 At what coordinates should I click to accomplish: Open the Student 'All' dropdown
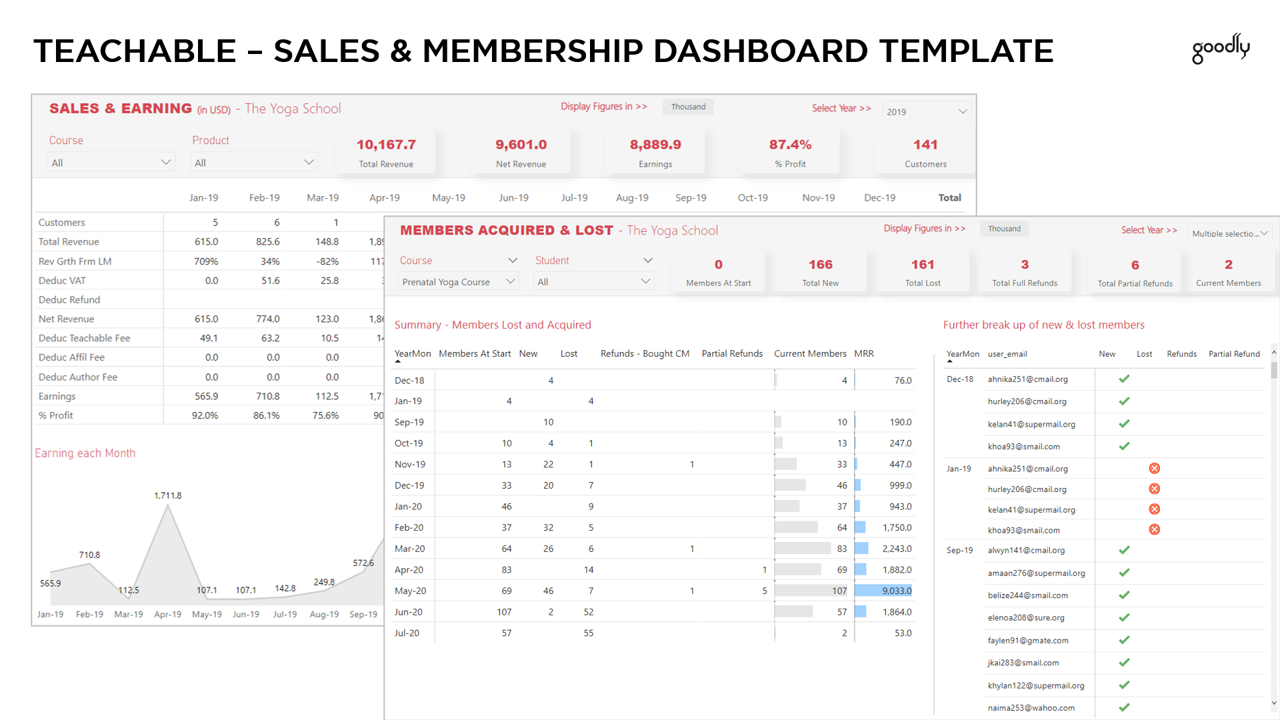click(594, 282)
